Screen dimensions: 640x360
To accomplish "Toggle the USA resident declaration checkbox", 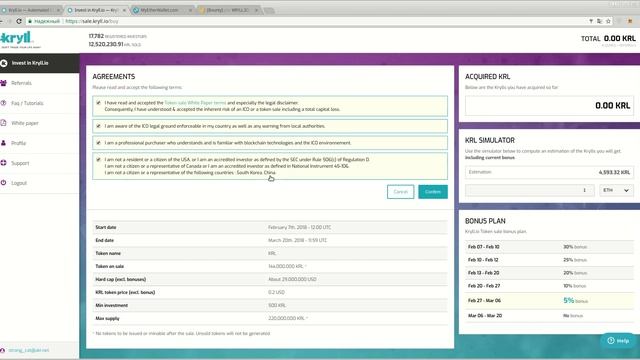I will tap(98, 160).
